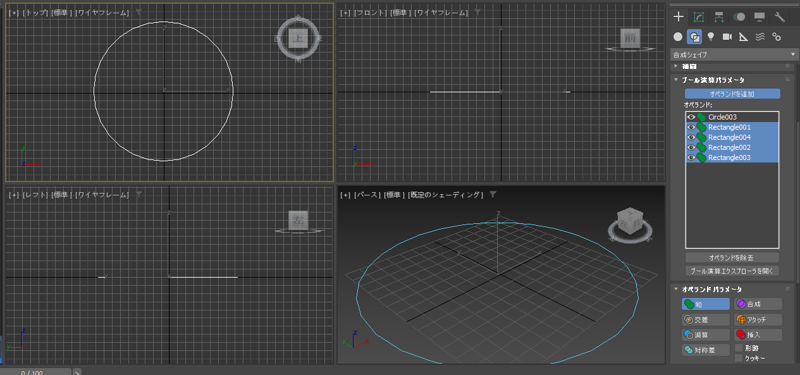Image resolution: width=800 pixels, height=375 pixels.
Task: Toggle visibility eye of Rectangle002 operand
Action: (x=691, y=147)
